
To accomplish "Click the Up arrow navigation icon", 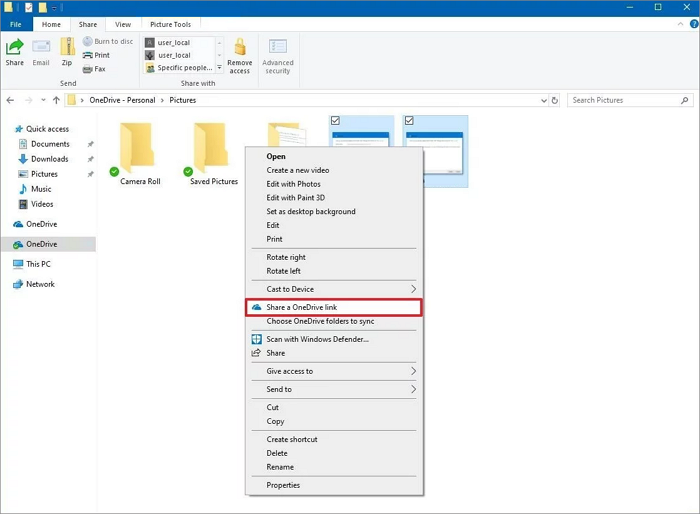I will (54, 100).
